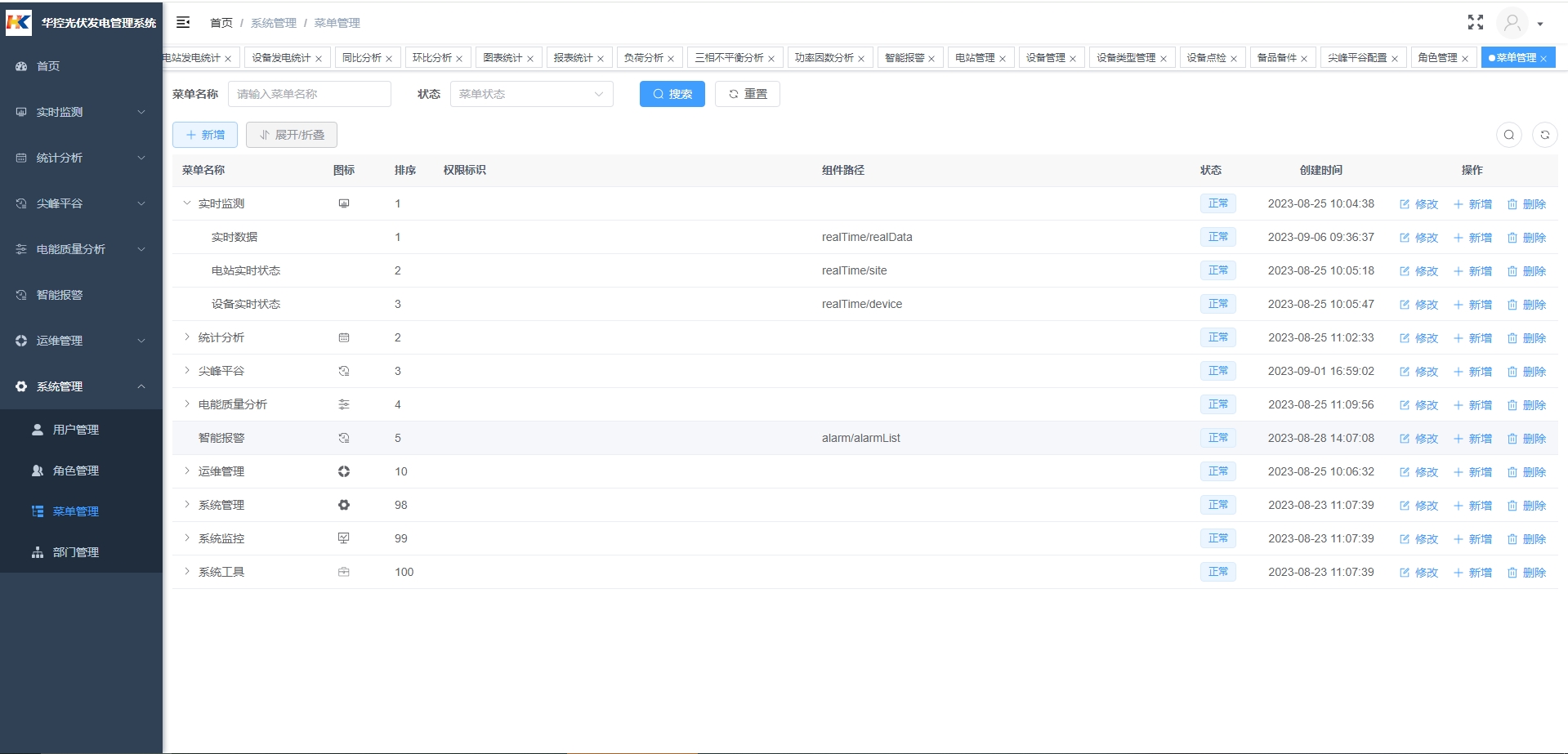Enter fullscreen with the fullscreen icon

click(x=1475, y=22)
